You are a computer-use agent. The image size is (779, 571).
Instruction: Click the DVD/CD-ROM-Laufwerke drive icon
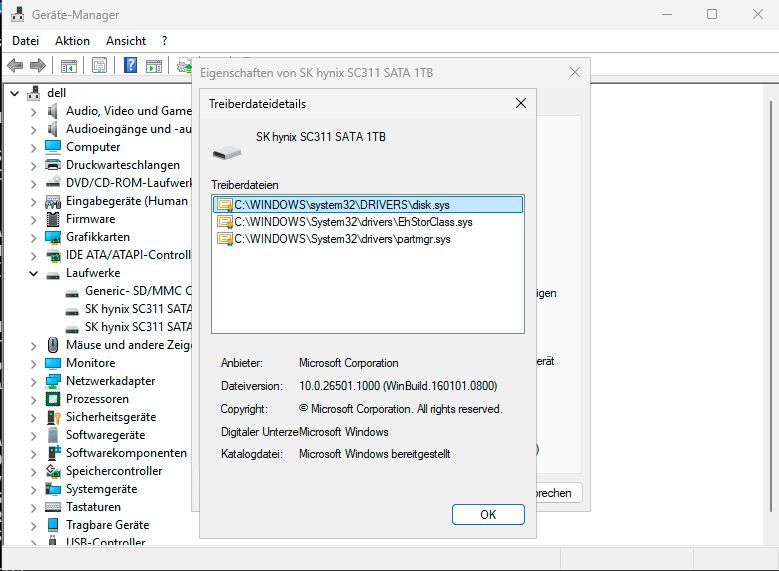(53, 182)
